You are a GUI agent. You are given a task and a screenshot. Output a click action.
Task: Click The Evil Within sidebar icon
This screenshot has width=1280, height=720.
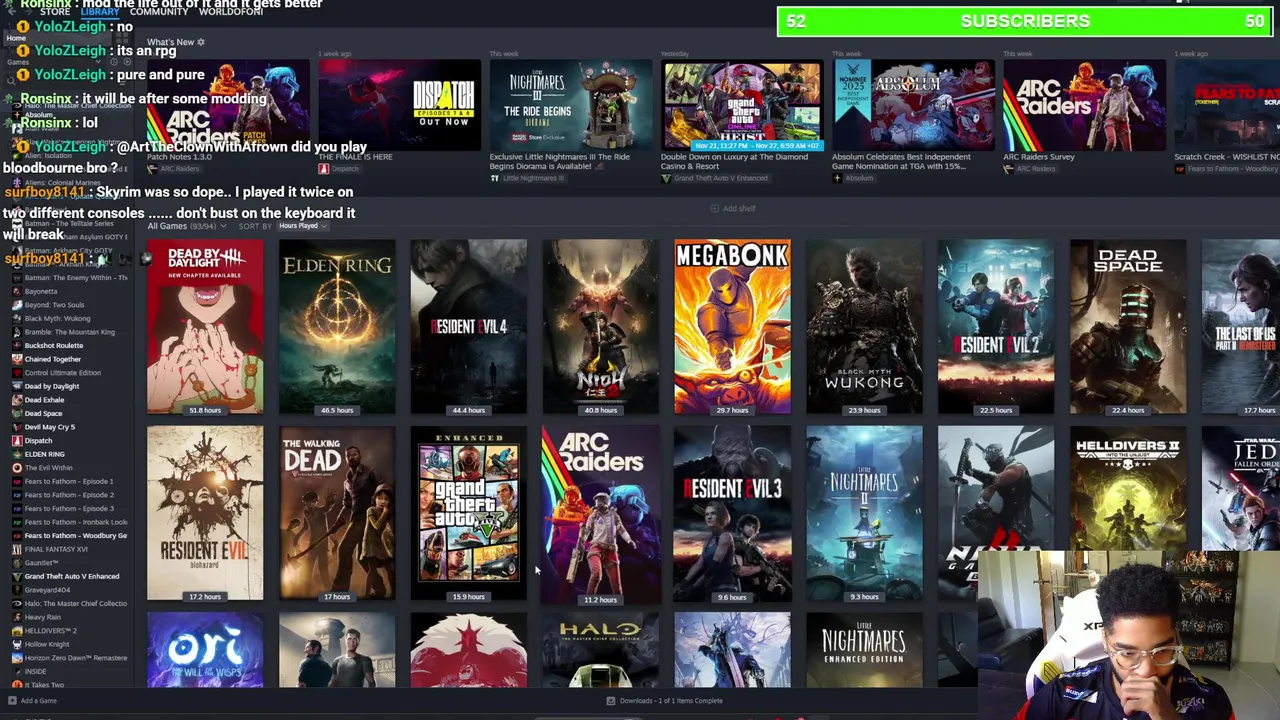coord(17,467)
